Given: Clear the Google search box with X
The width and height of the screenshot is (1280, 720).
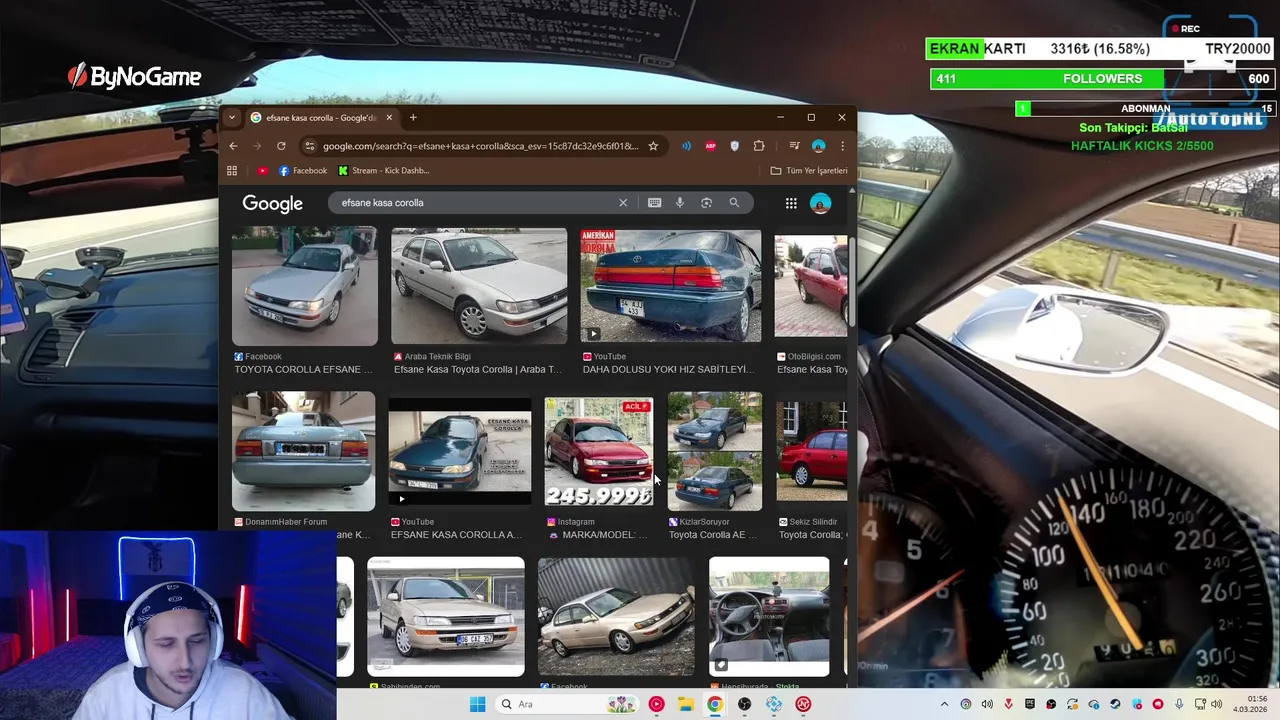Looking at the screenshot, I should point(623,203).
